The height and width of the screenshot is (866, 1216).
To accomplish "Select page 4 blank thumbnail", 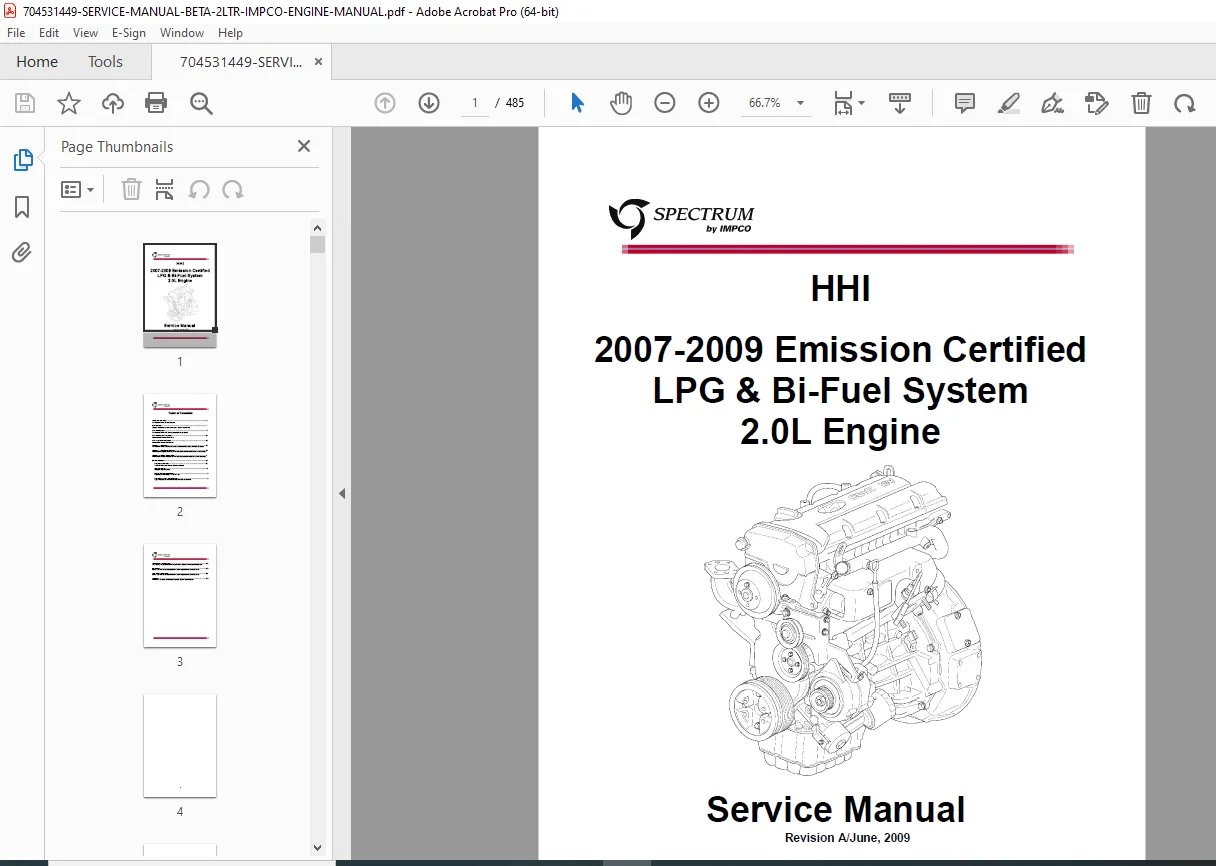I will coord(180,745).
